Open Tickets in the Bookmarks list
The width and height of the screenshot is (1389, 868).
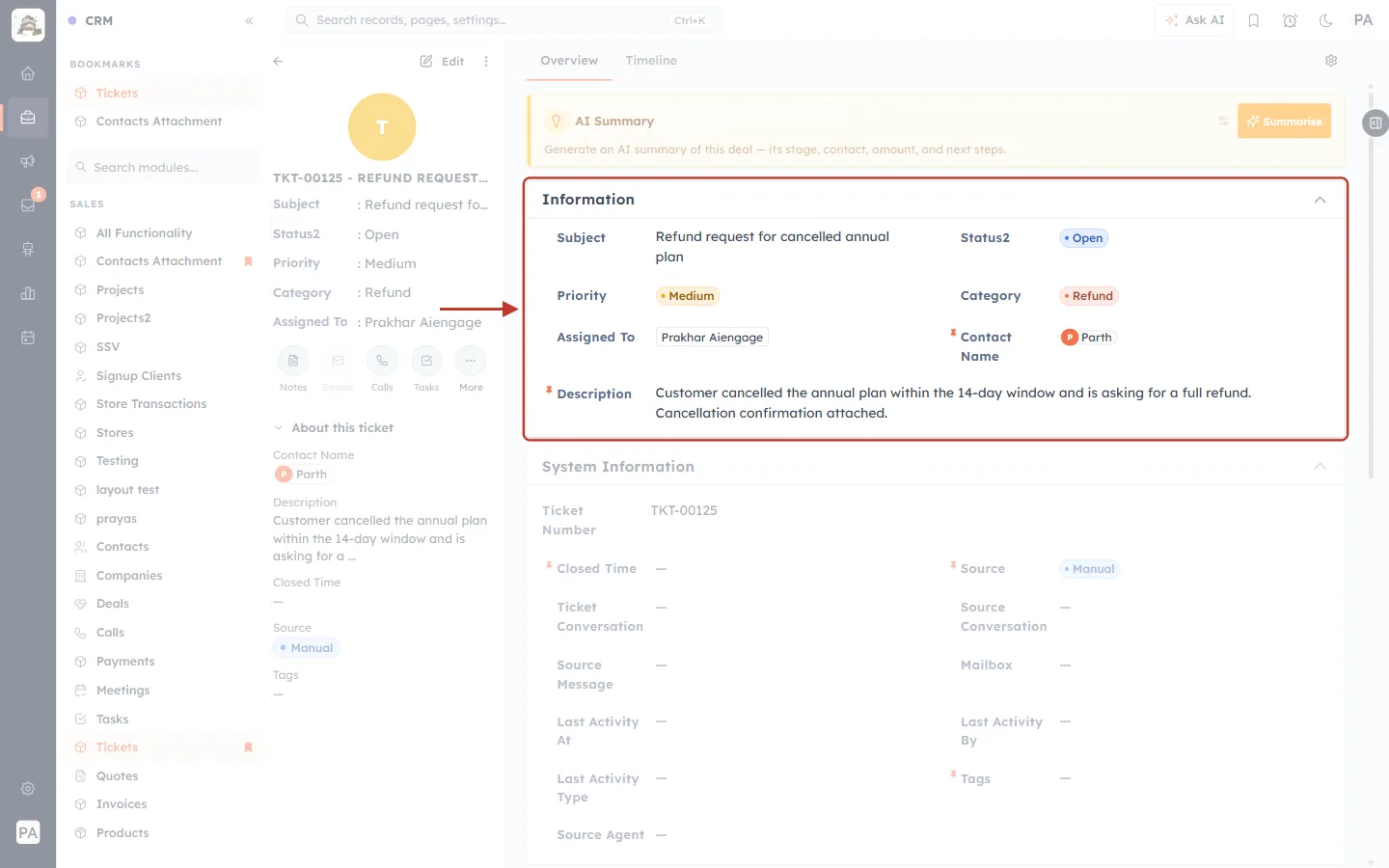click(117, 94)
